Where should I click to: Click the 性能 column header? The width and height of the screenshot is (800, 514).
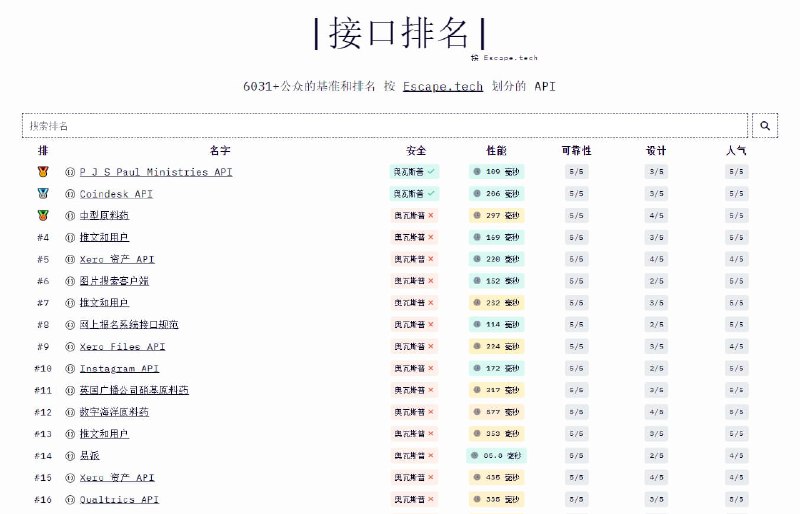coord(496,151)
